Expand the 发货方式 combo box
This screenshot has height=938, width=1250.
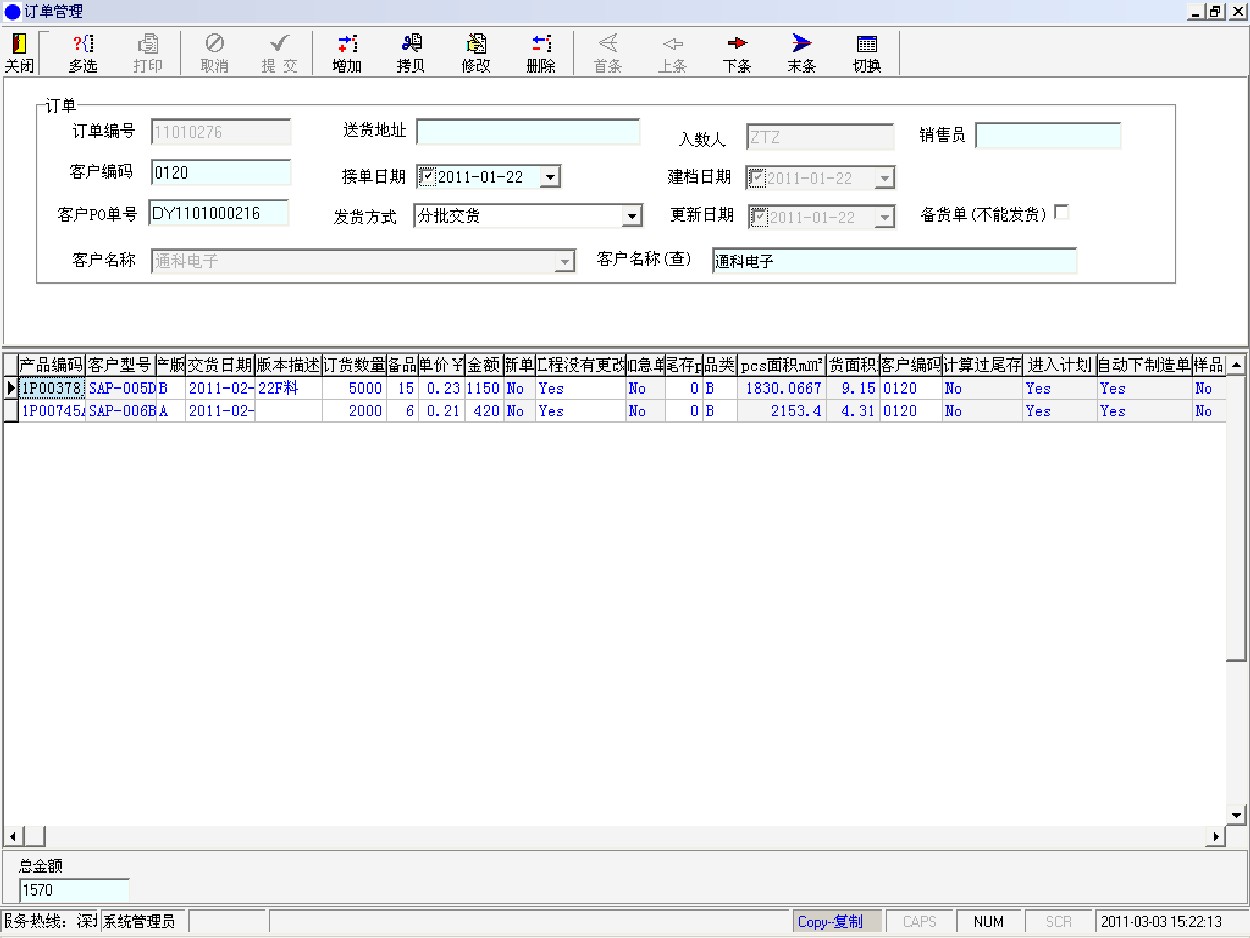click(631, 216)
